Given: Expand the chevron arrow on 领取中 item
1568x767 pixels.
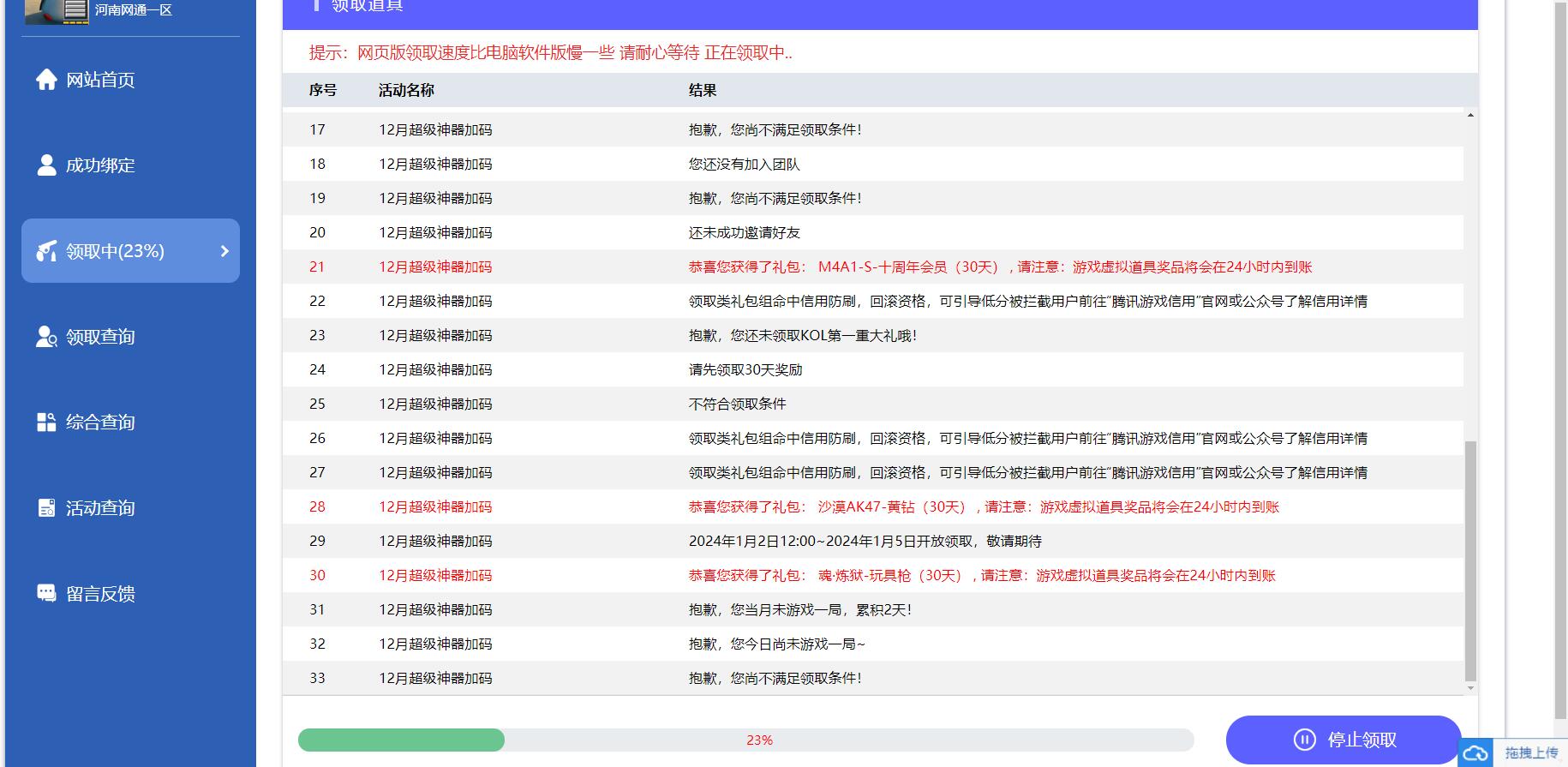Looking at the screenshot, I should pos(224,251).
